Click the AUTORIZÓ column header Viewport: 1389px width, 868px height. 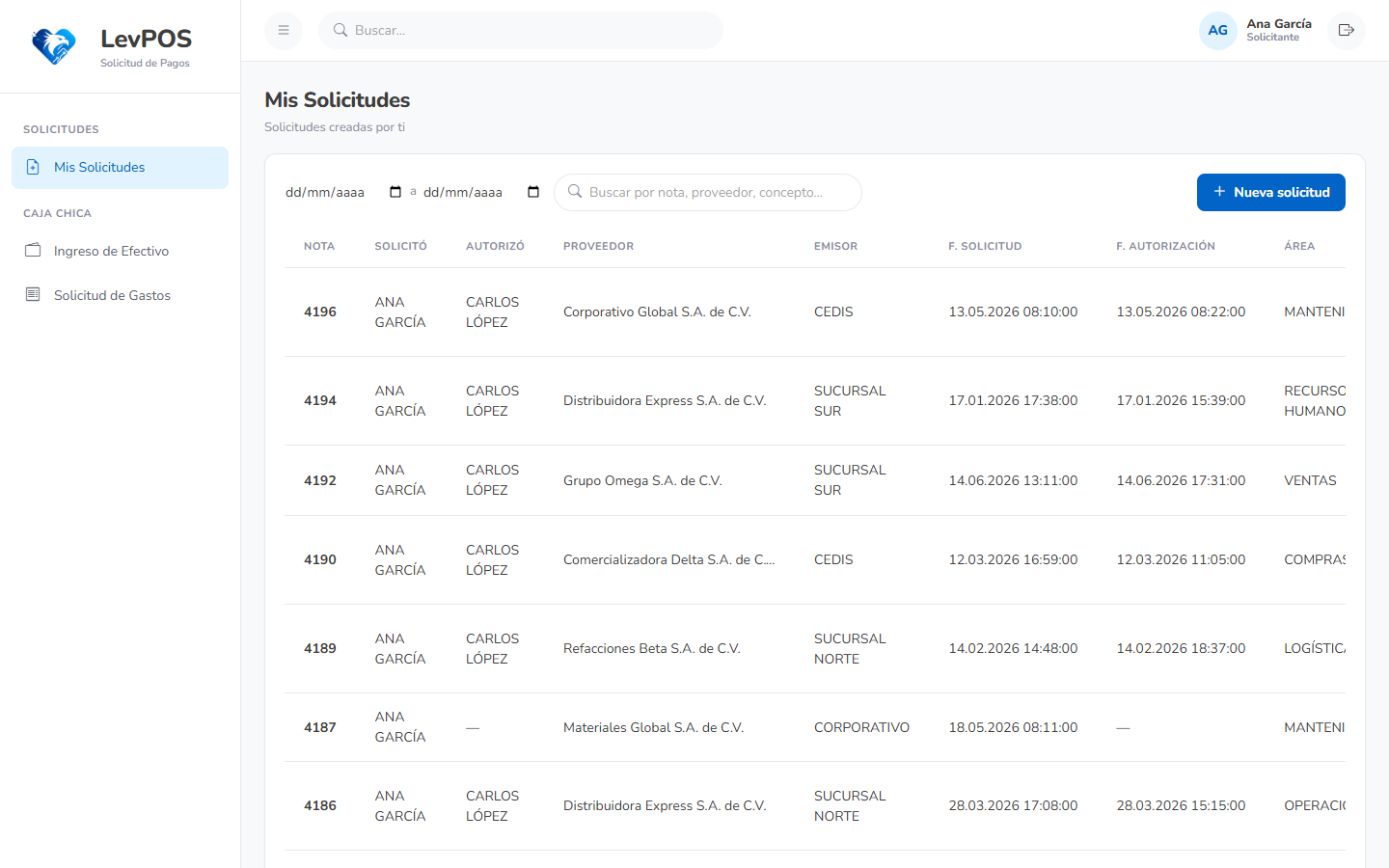pos(495,246)
